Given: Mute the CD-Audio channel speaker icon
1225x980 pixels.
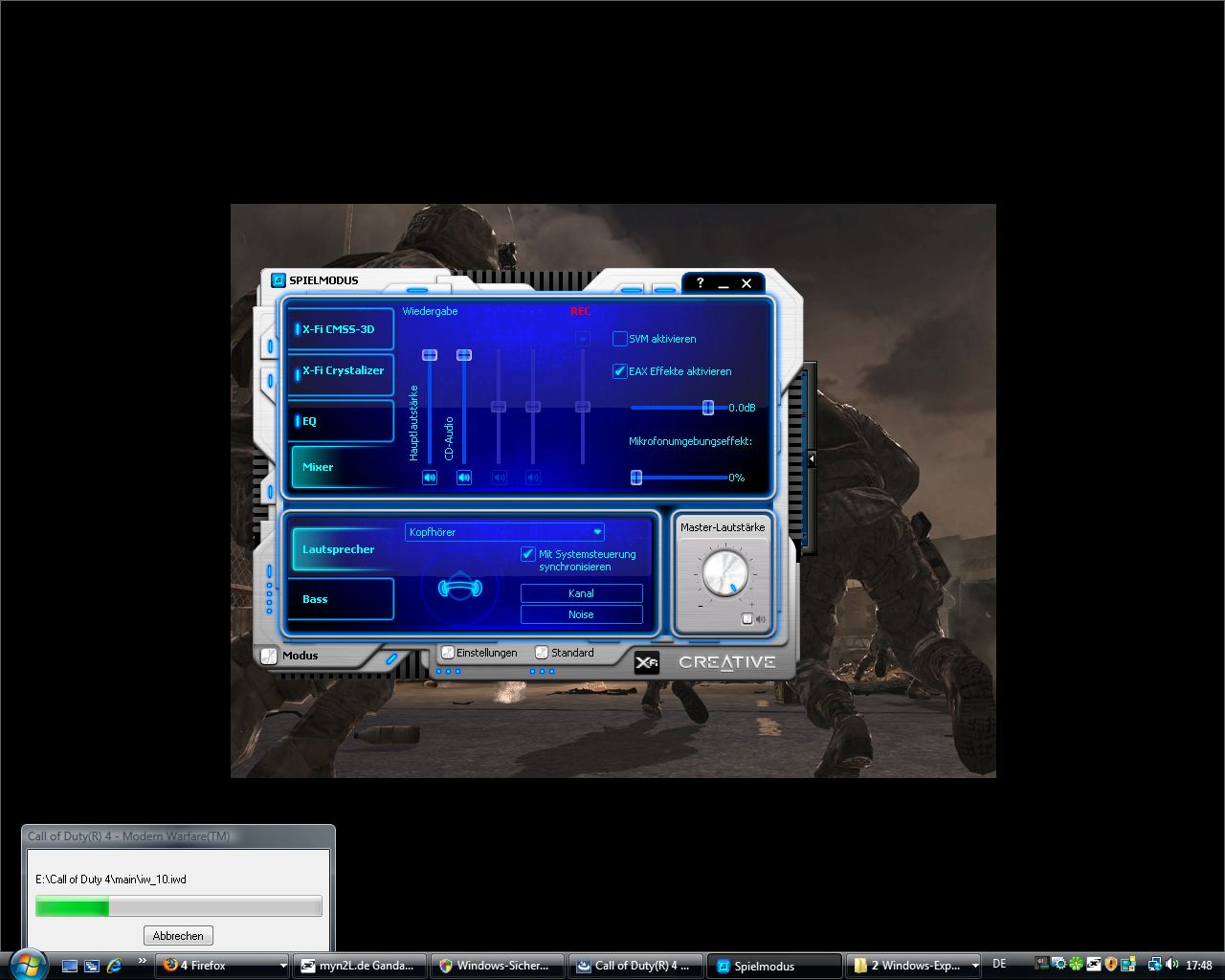Looking at the screenshot, I should 464,477.
